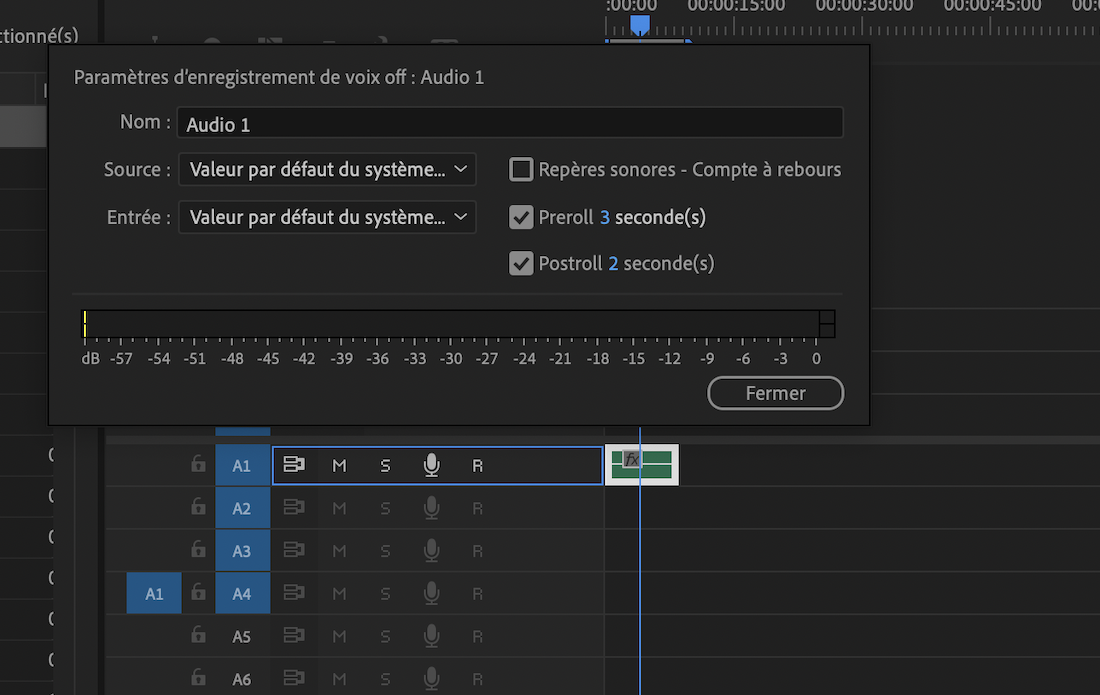This screenshot has height=695, width=1100.
Task: Toggle the lock on track A1
Action: (x=199, y=464)
